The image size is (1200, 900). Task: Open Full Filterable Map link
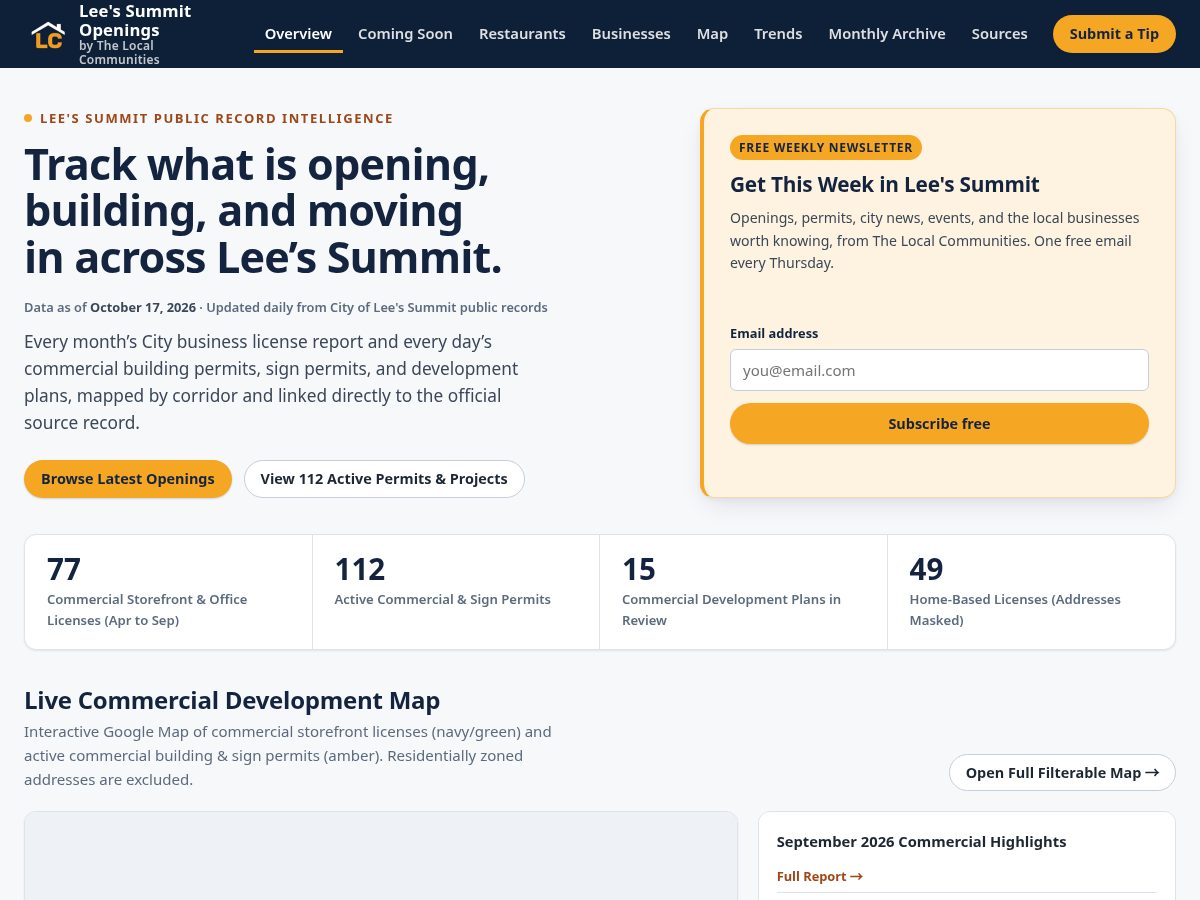point(1062,773)
